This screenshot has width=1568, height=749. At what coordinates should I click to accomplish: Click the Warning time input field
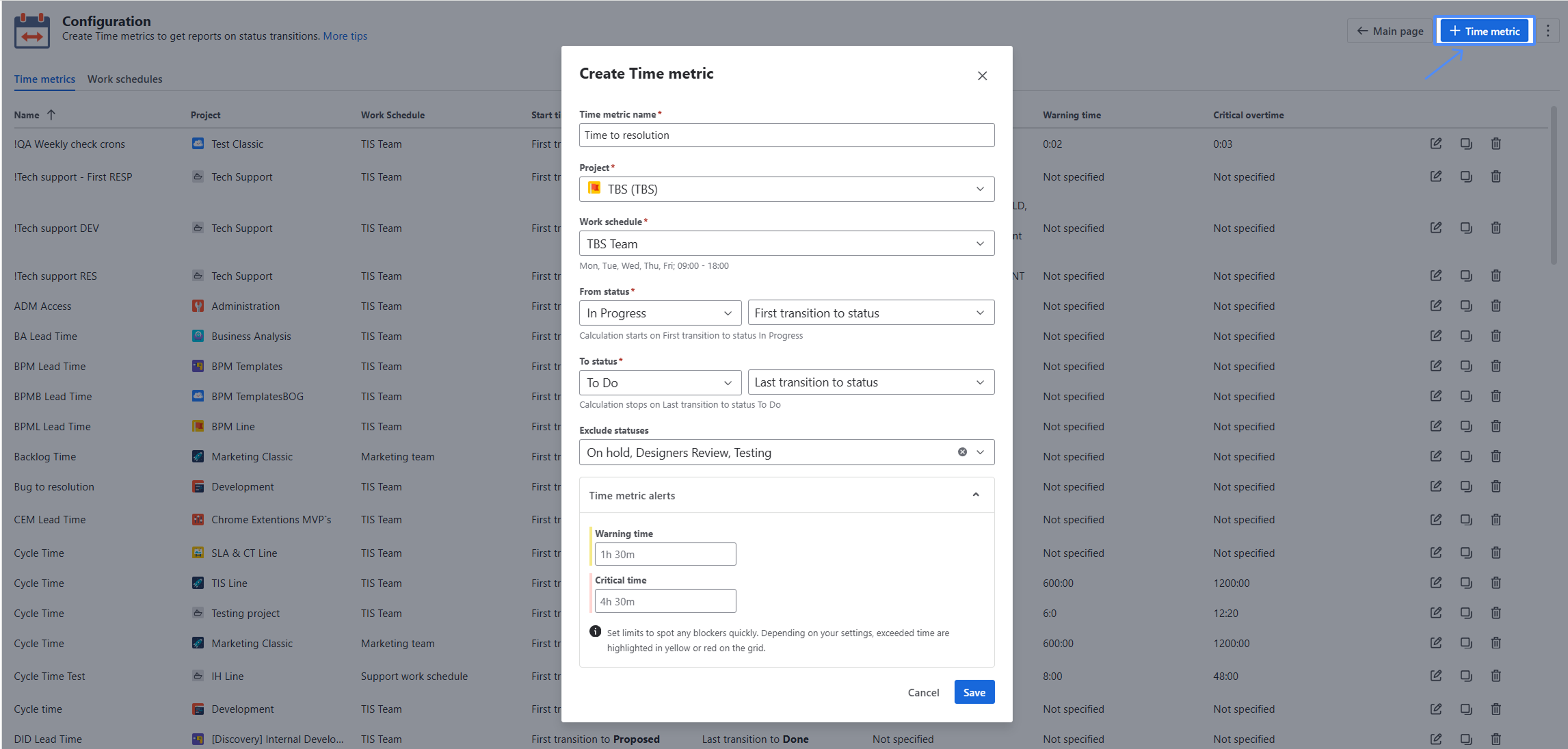[x=665, y=554]
